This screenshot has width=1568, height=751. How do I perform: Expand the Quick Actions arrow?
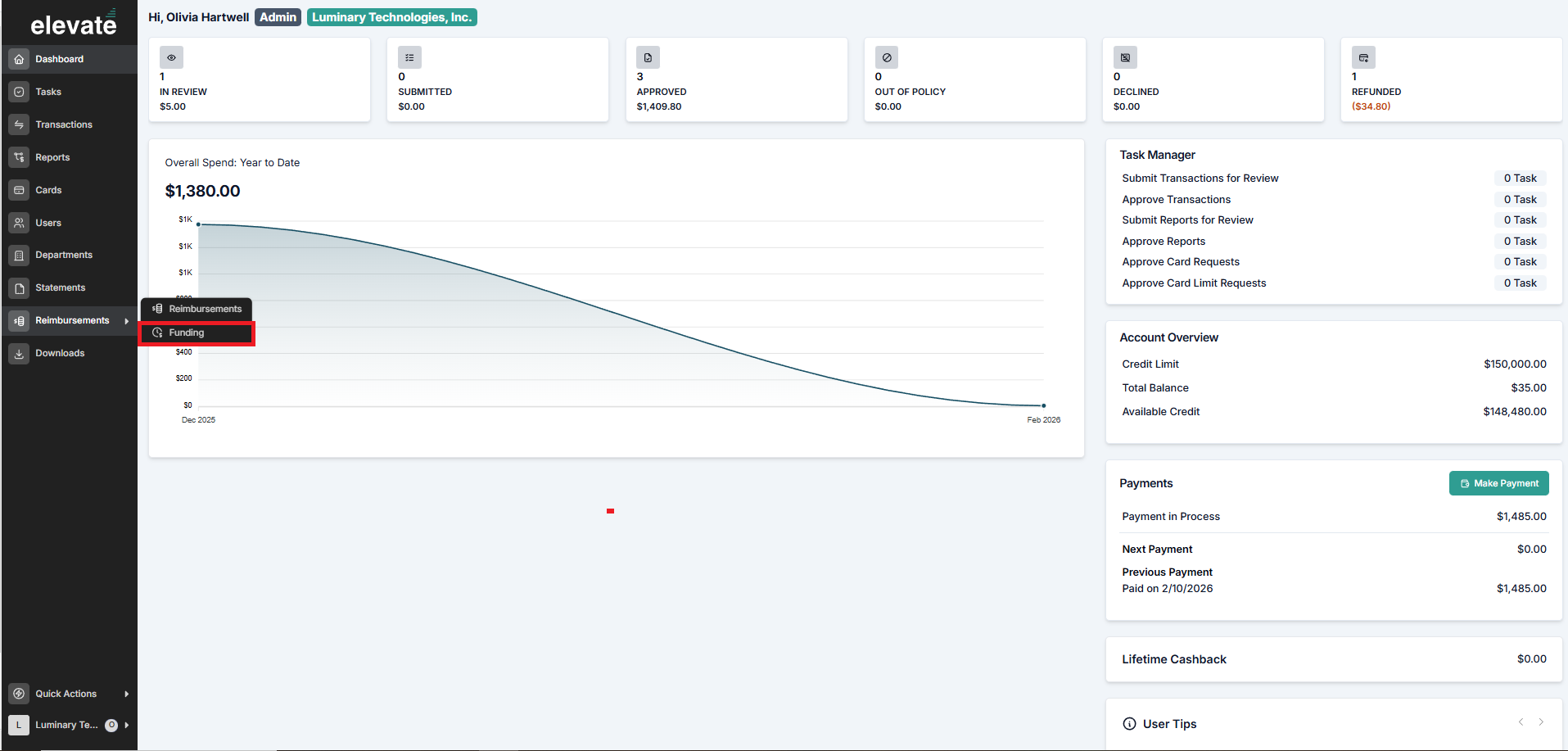pyautogui.click(x=127, y=694)
